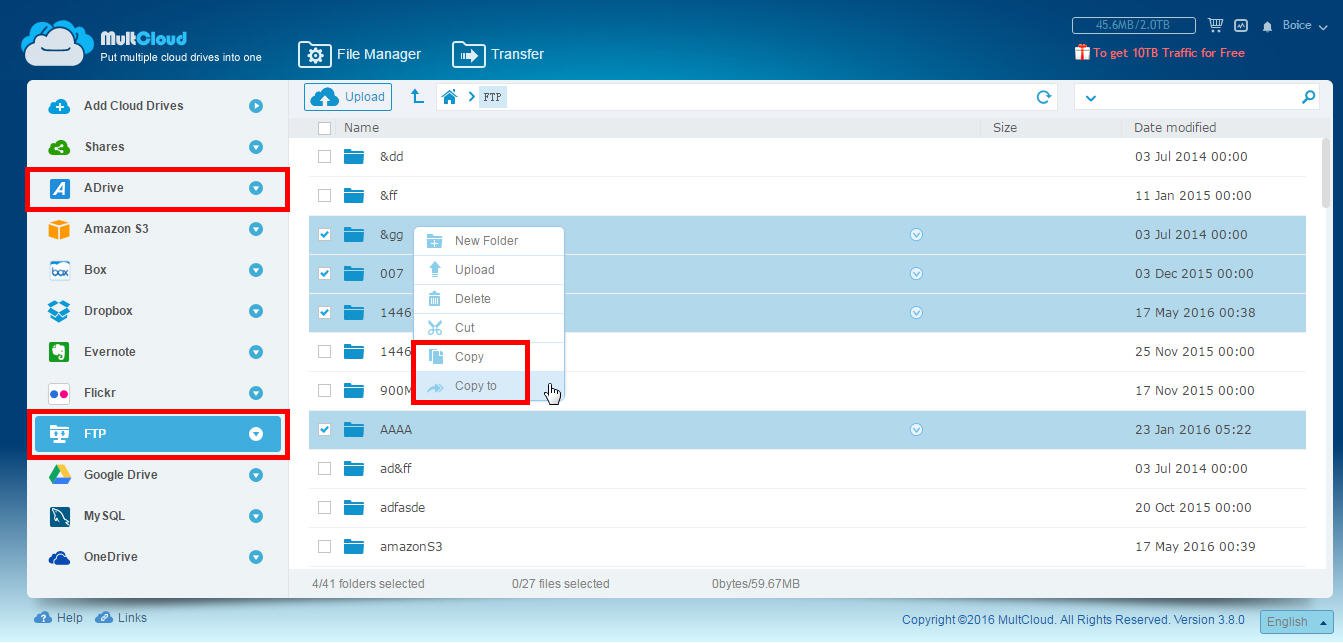Click the shopping cart icon

pyautogui.click(x=1216, y=25)
